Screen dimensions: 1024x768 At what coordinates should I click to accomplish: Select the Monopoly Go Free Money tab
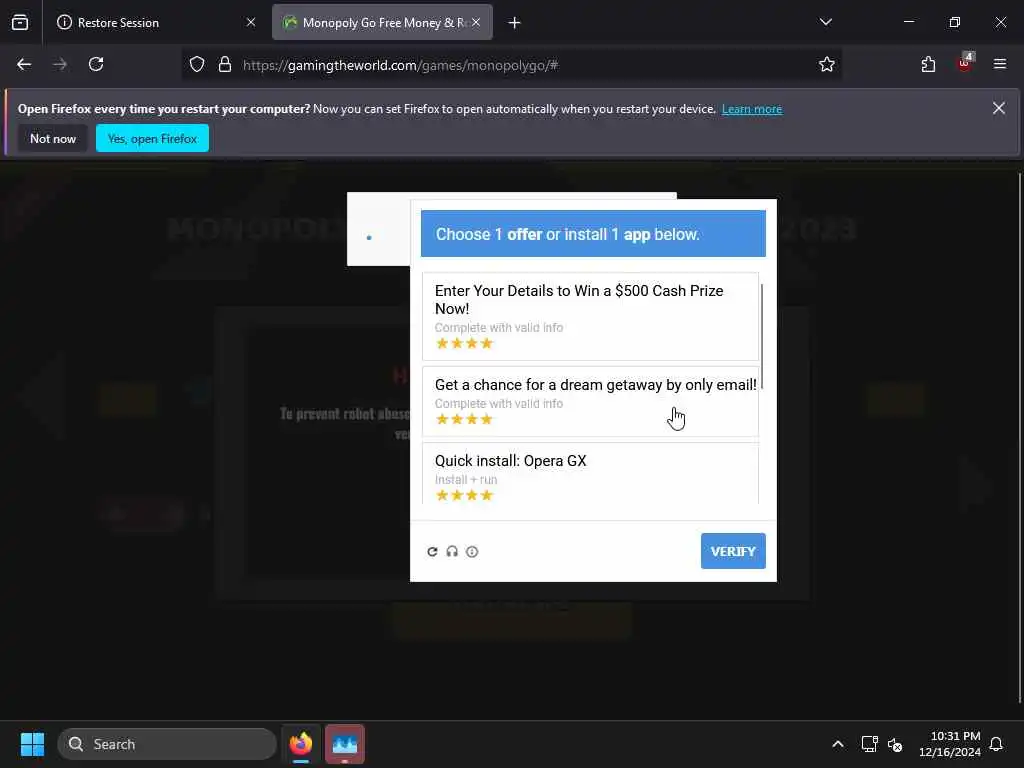(382, 22)
